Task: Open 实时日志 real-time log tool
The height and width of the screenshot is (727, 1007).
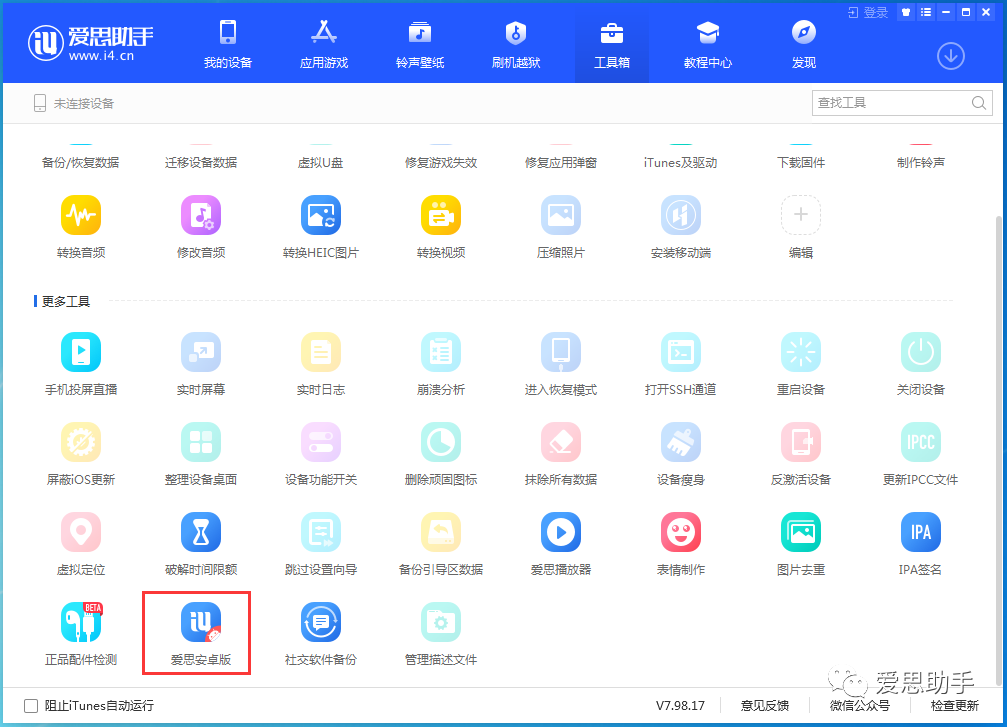Action: click(321, 352)
